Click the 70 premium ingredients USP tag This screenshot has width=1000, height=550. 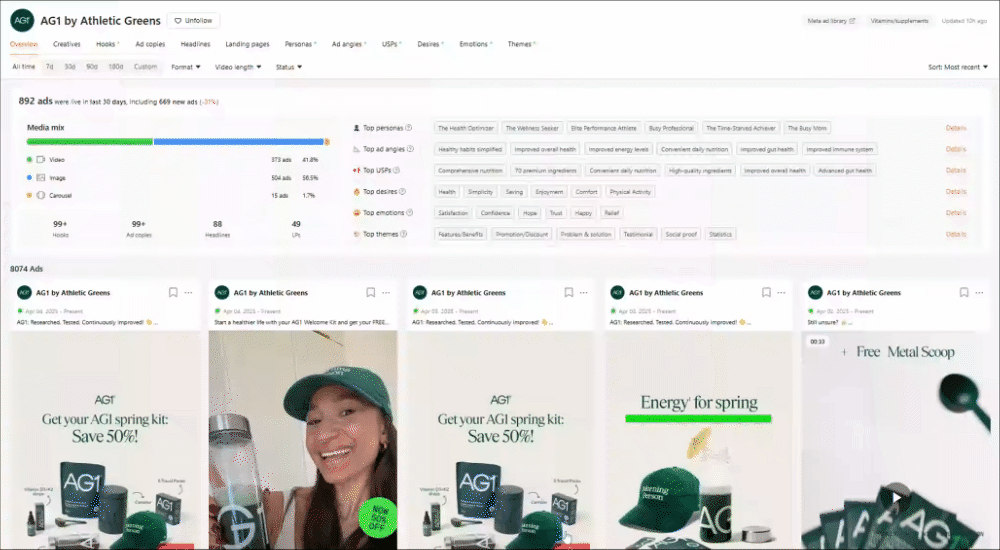[545, 170]
